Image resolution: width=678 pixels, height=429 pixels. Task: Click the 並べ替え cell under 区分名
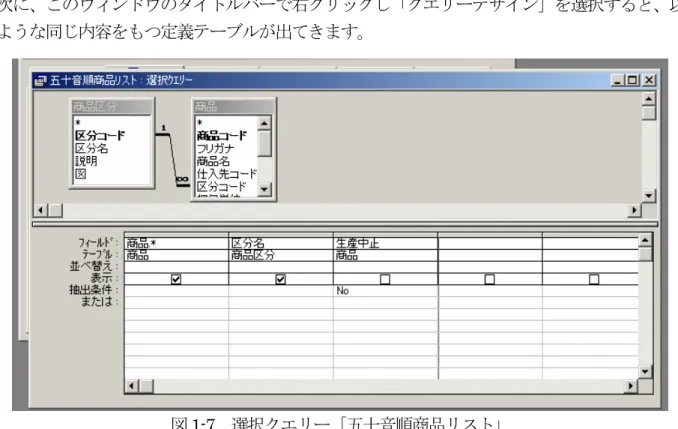point(281,267)
